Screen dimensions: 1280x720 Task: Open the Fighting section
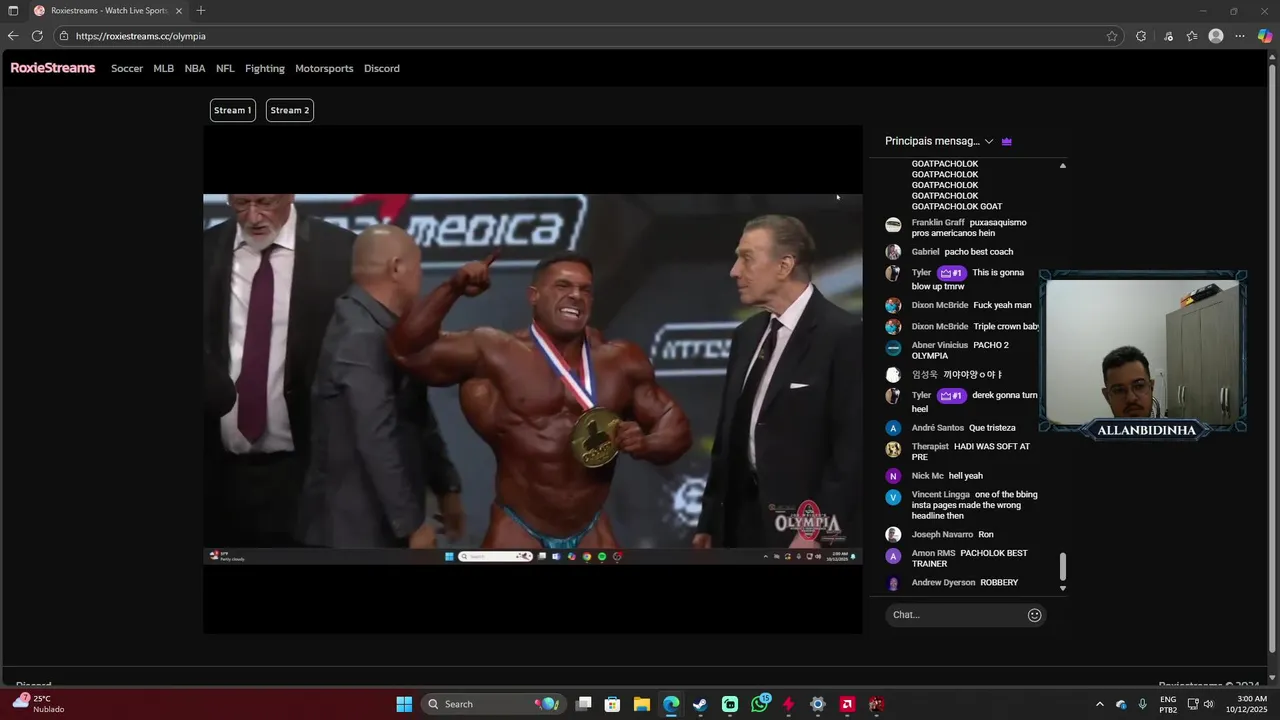coord(265,69)
